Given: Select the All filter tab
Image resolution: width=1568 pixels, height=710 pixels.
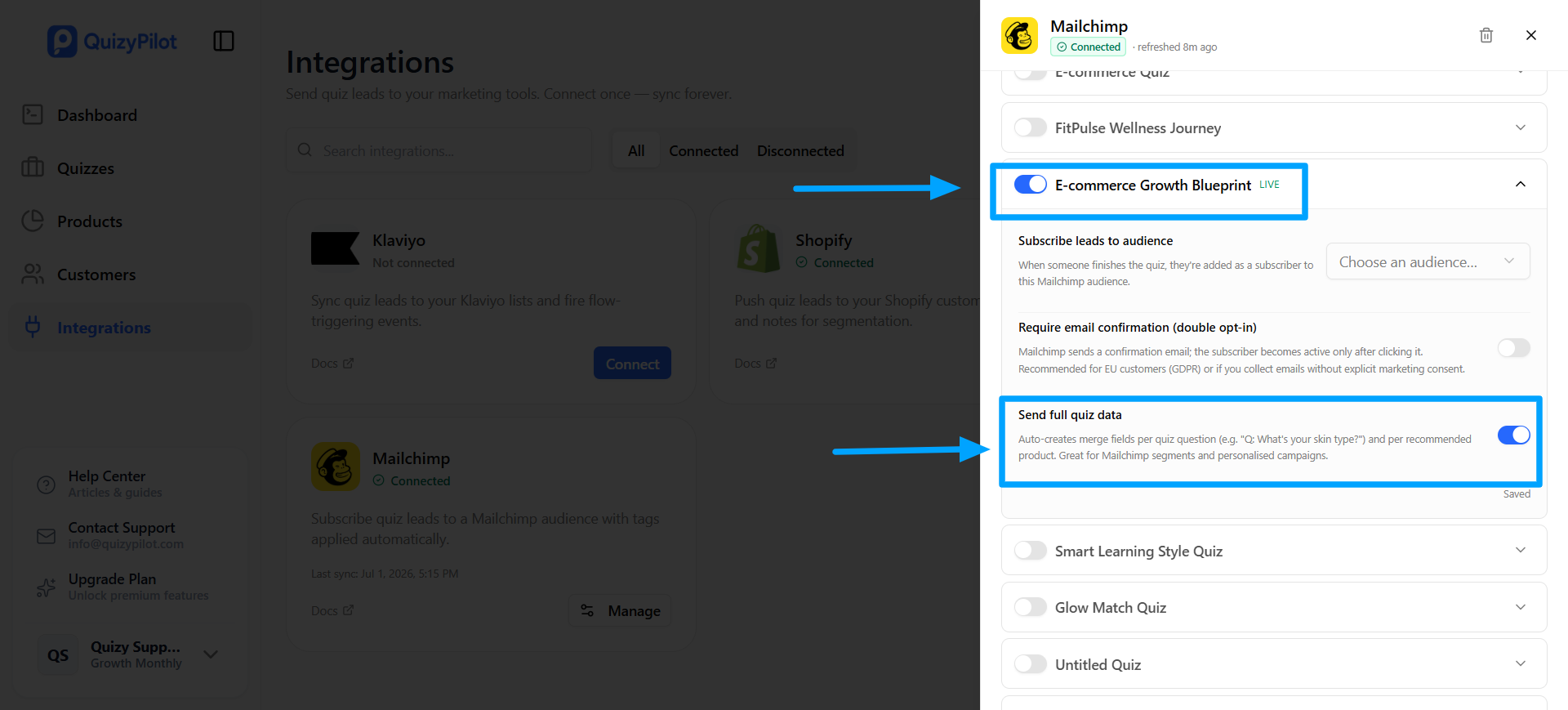Looking at the screenshot, I should (x=636, y=150).
